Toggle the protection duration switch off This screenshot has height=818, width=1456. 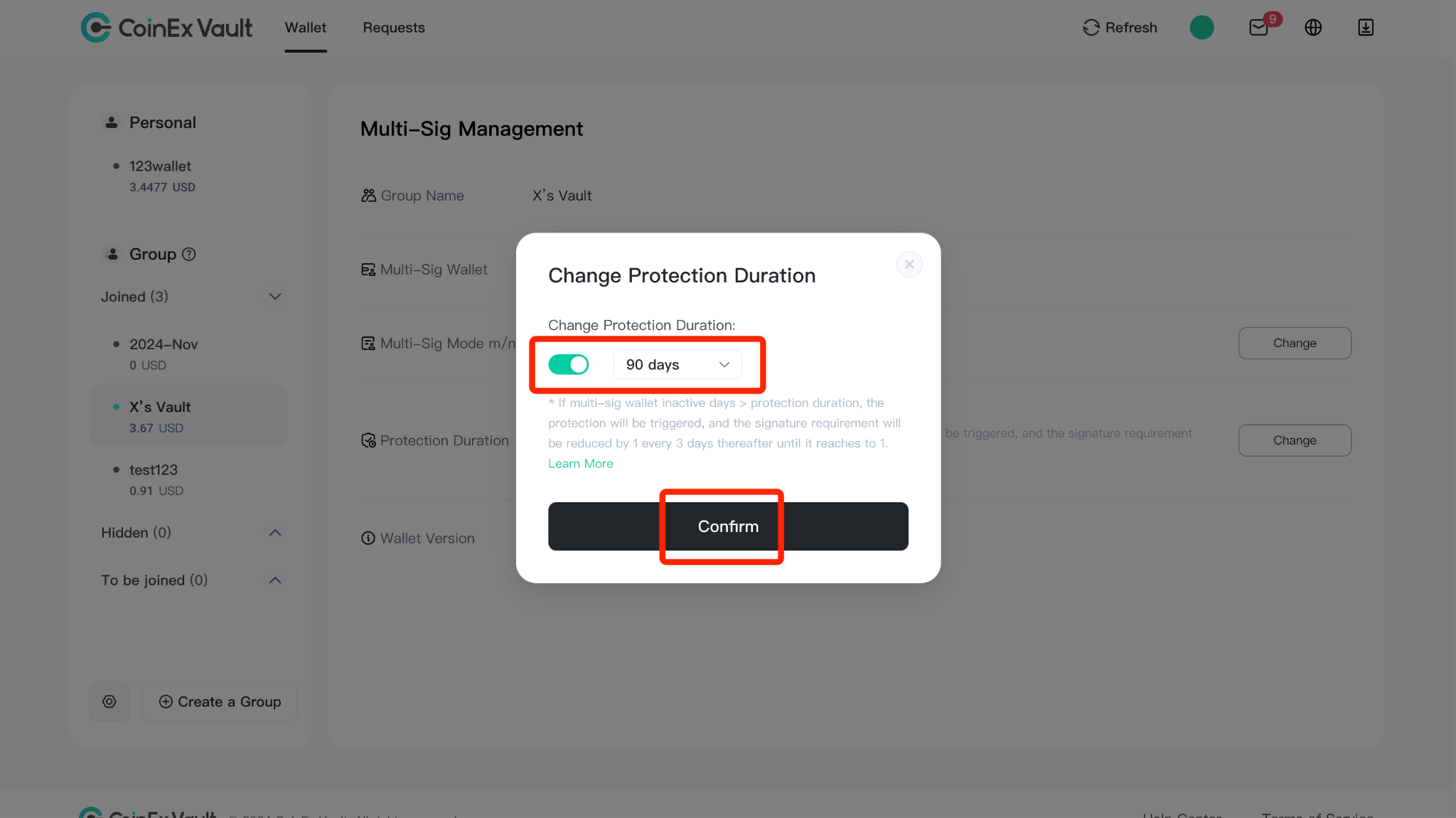pos(569,365)
